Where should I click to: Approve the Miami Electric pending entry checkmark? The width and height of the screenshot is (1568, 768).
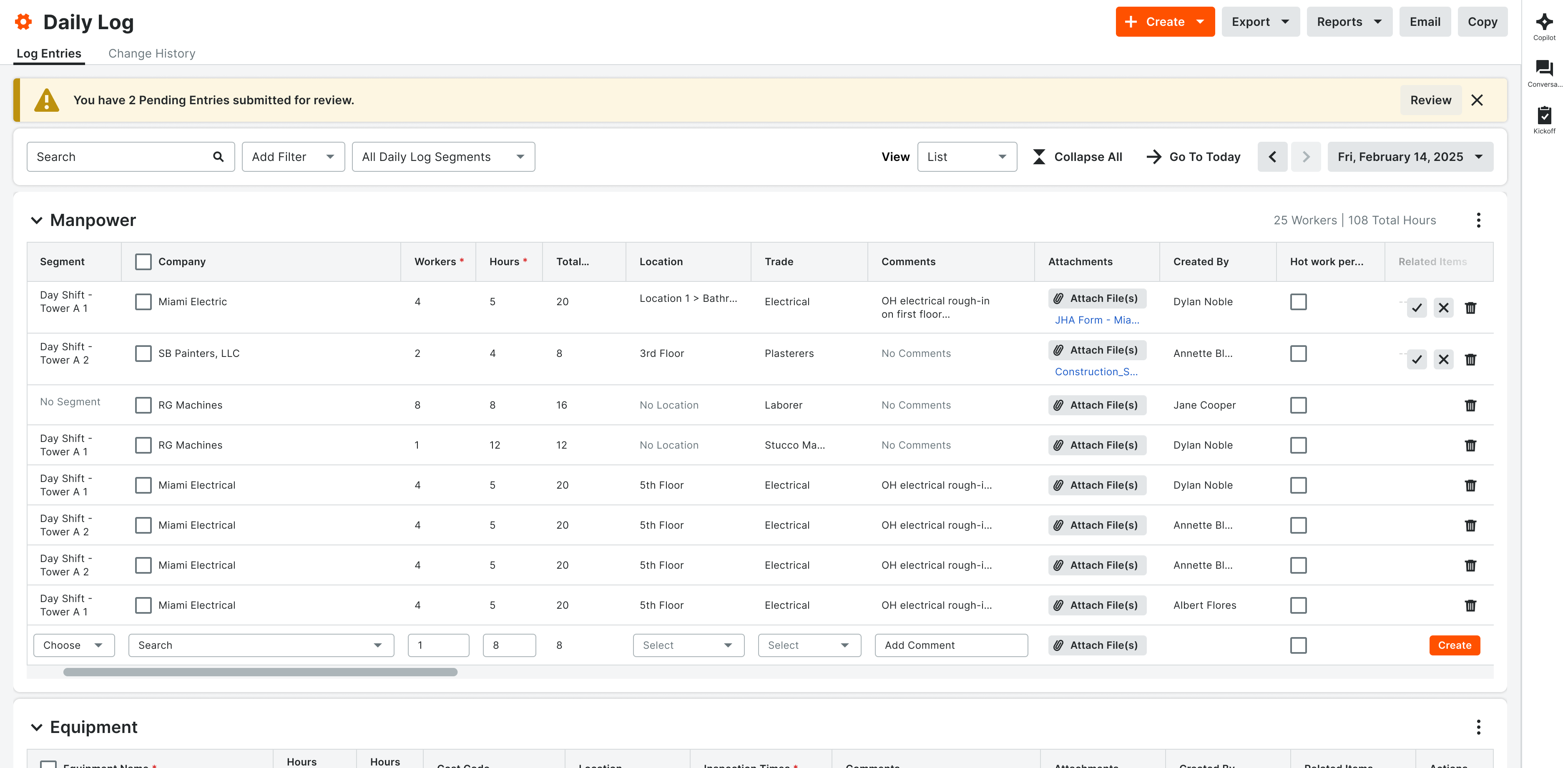pos(1417,308)
